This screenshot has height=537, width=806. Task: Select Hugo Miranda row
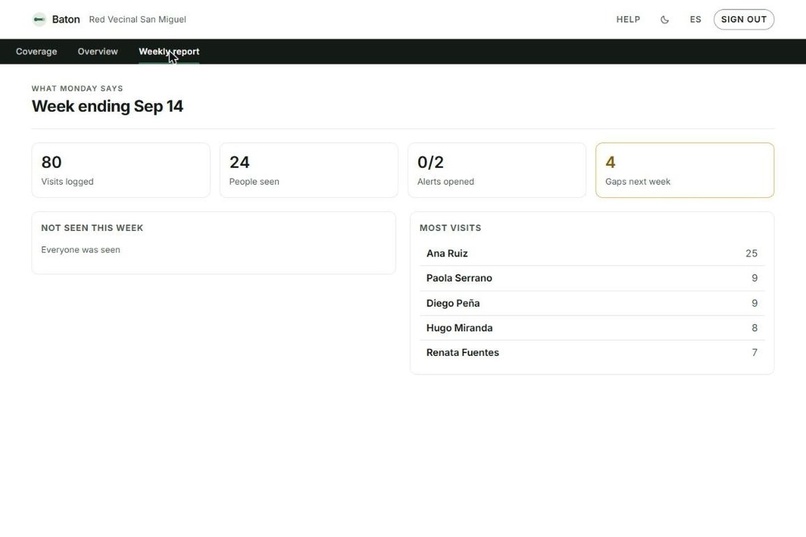pyautogui.click(x=592, y=328)
